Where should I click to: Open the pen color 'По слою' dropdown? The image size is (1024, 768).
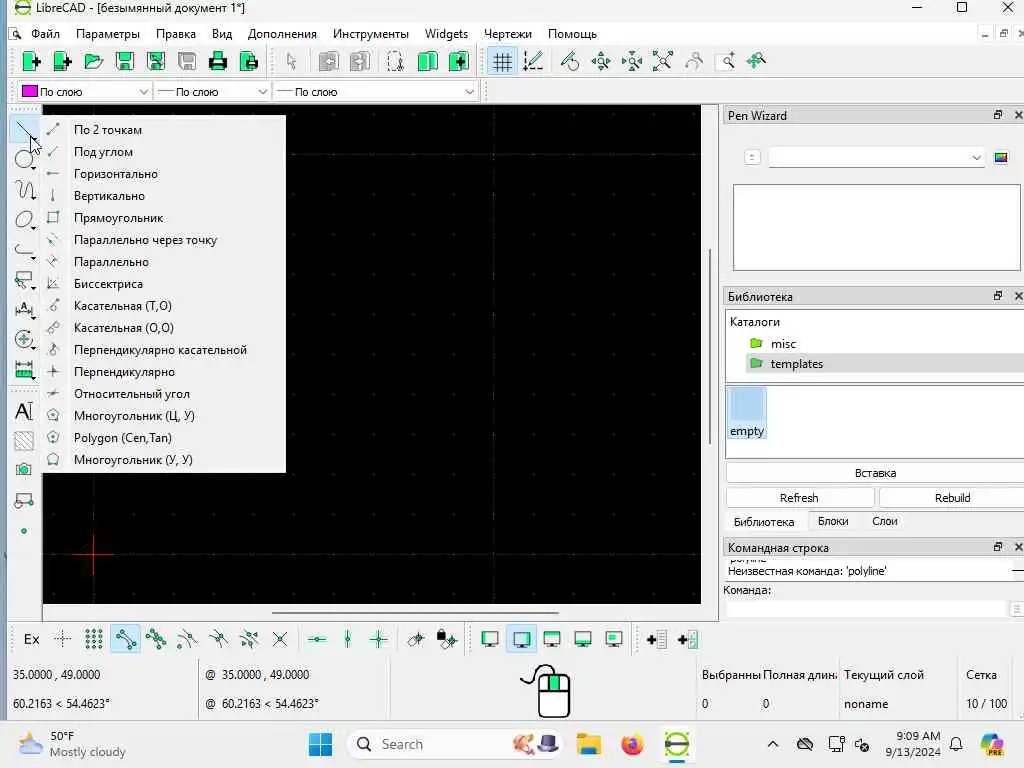pos(85,91)
